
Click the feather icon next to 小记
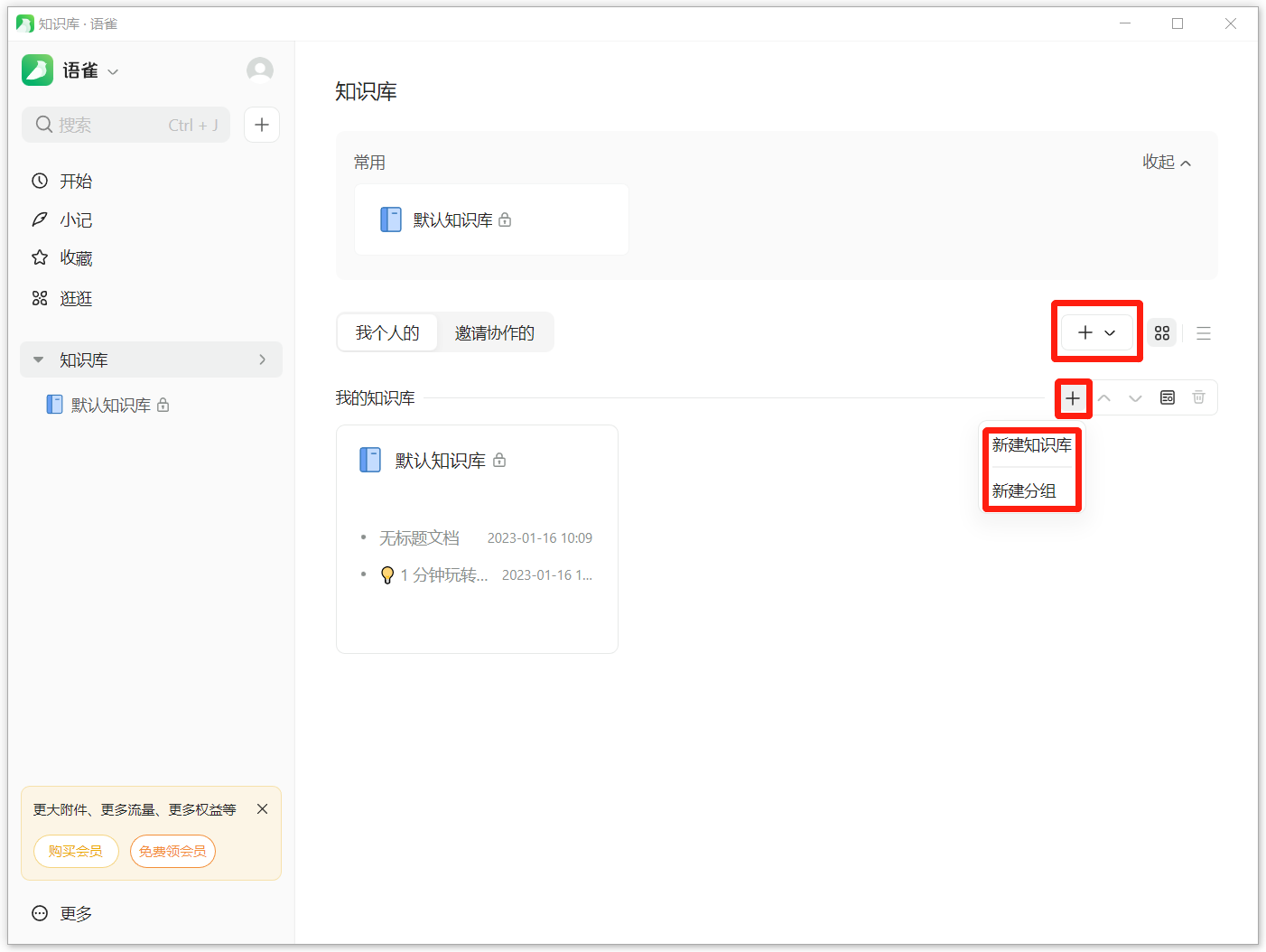pyautogui.click(x=40, y=219)
